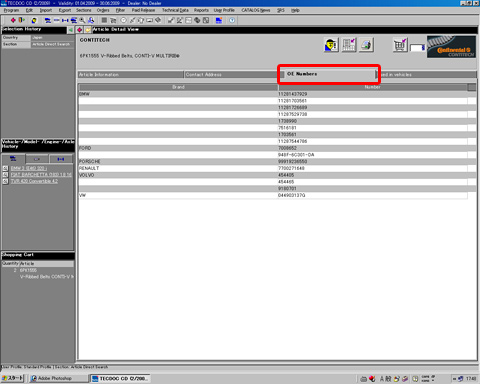Open FIAT BARCHETTA history link
This screenshot has width=480, height=384.
(x=41, y=175)
